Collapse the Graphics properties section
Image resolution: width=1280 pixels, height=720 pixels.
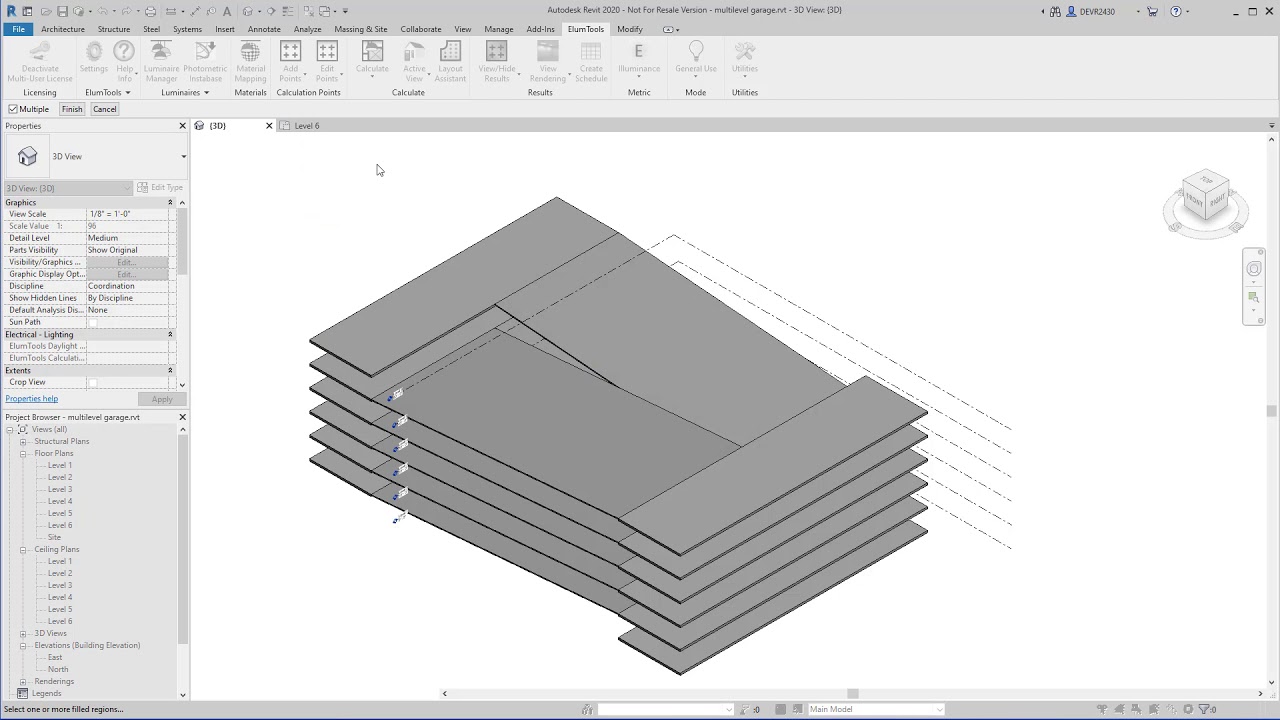[170, 203]
